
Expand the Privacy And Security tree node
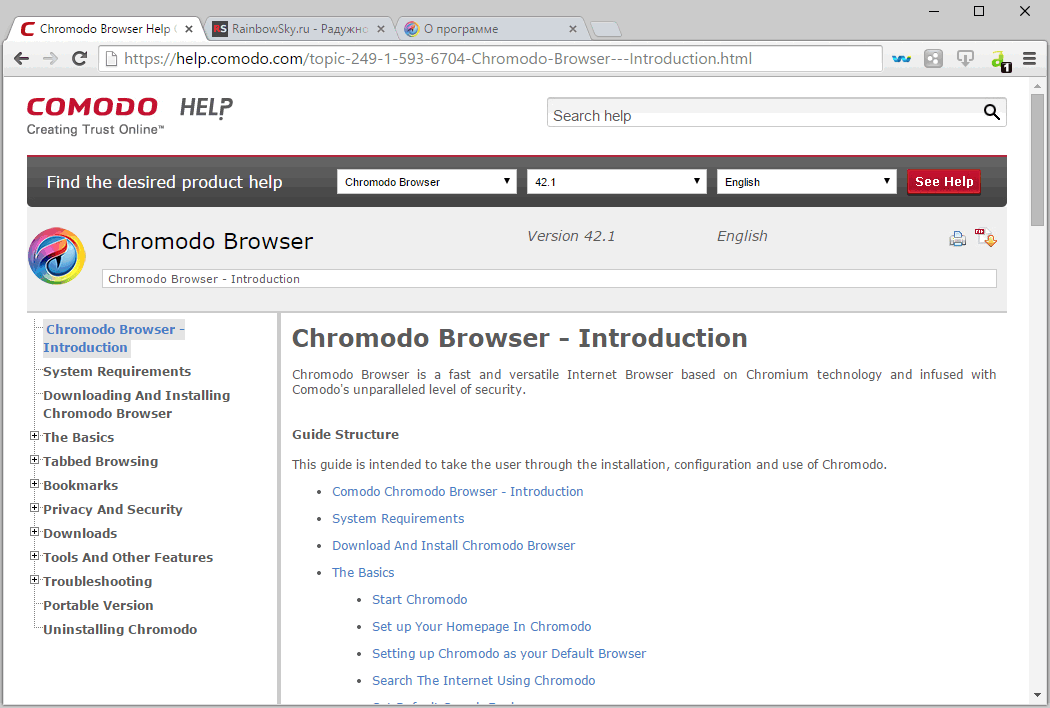pyautogui.click(x=34, y=508)
